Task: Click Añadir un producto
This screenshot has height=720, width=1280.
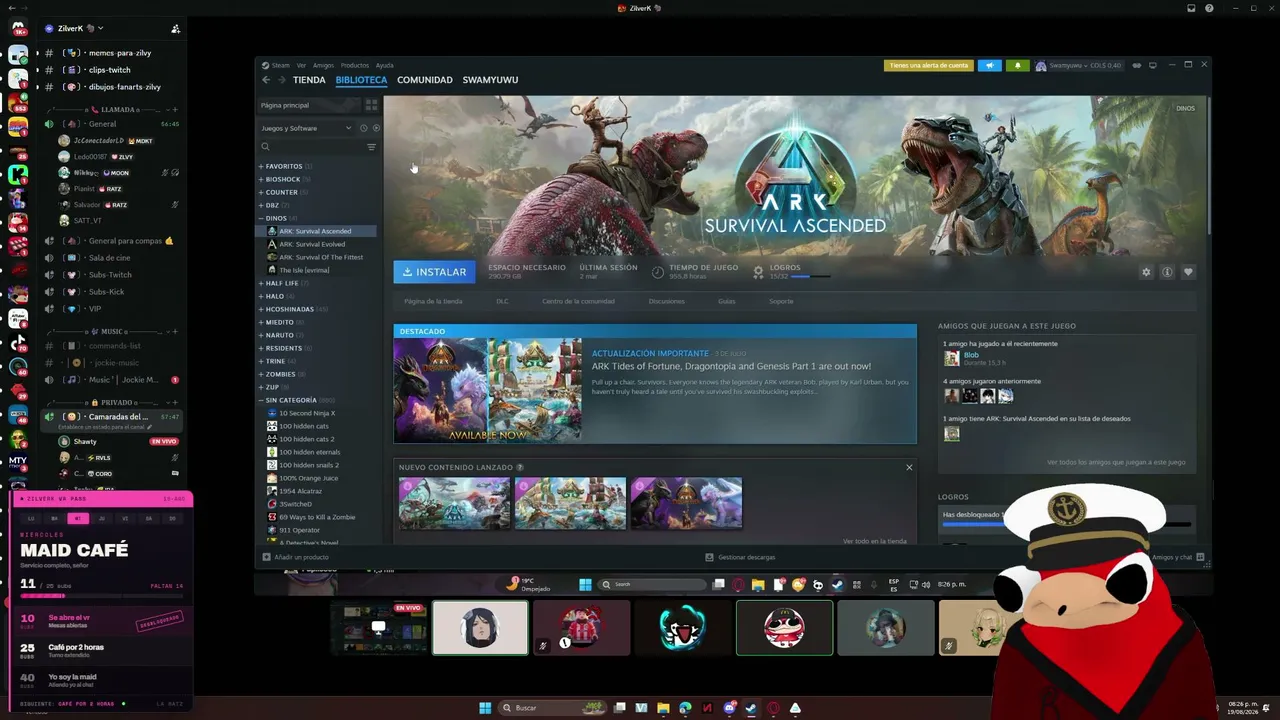Action: pyautogui.click(x=296, y=557)
